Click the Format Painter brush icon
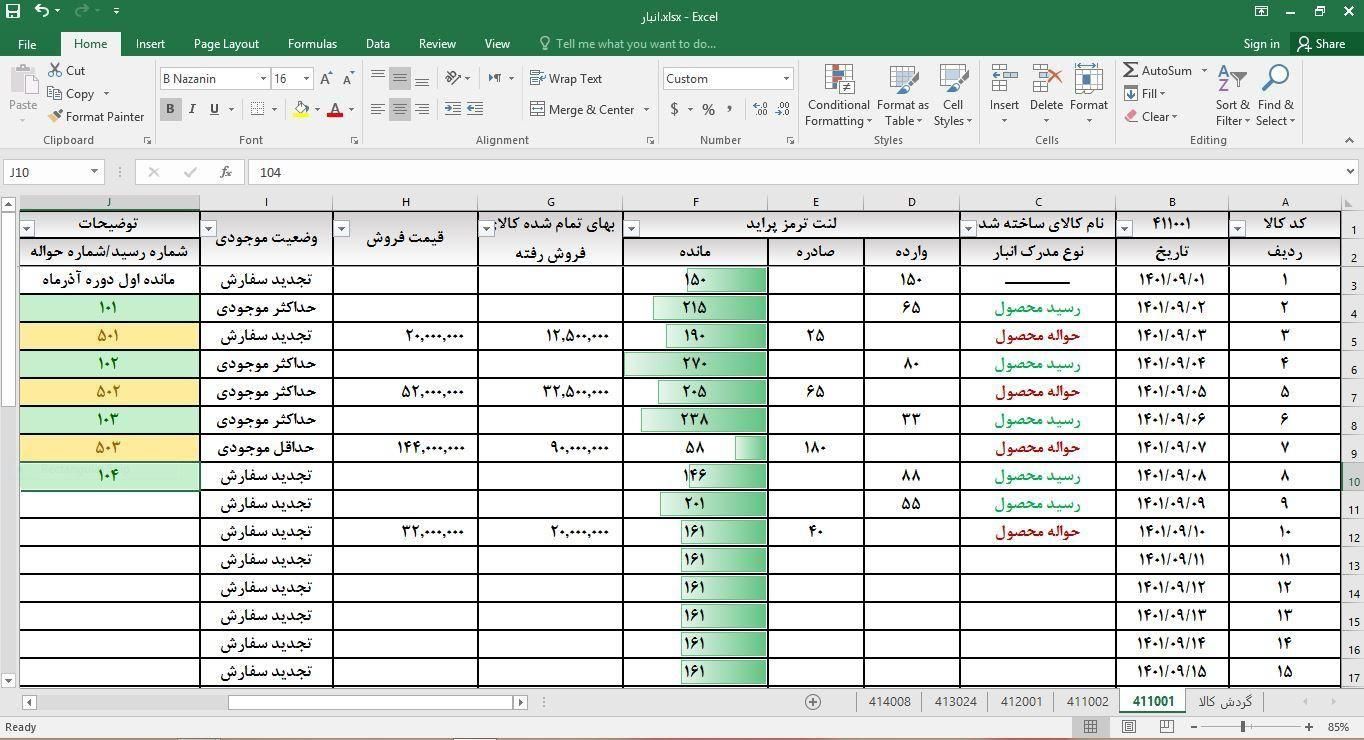This screenshot has height=740, width=1364. pyautogui.click(x=56, y=117)
